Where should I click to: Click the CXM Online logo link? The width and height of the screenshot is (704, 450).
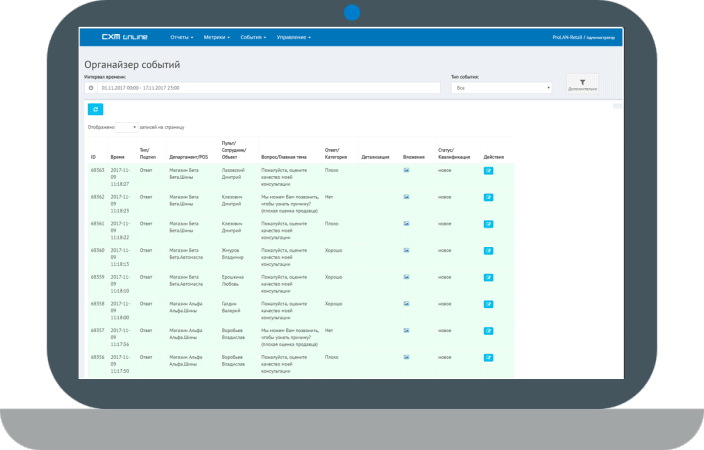click(x=124, y=37)
